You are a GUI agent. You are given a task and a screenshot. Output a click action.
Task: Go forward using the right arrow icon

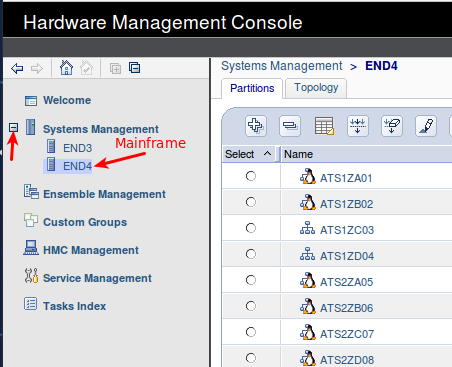pyautogui.click(x=37, y=68)
